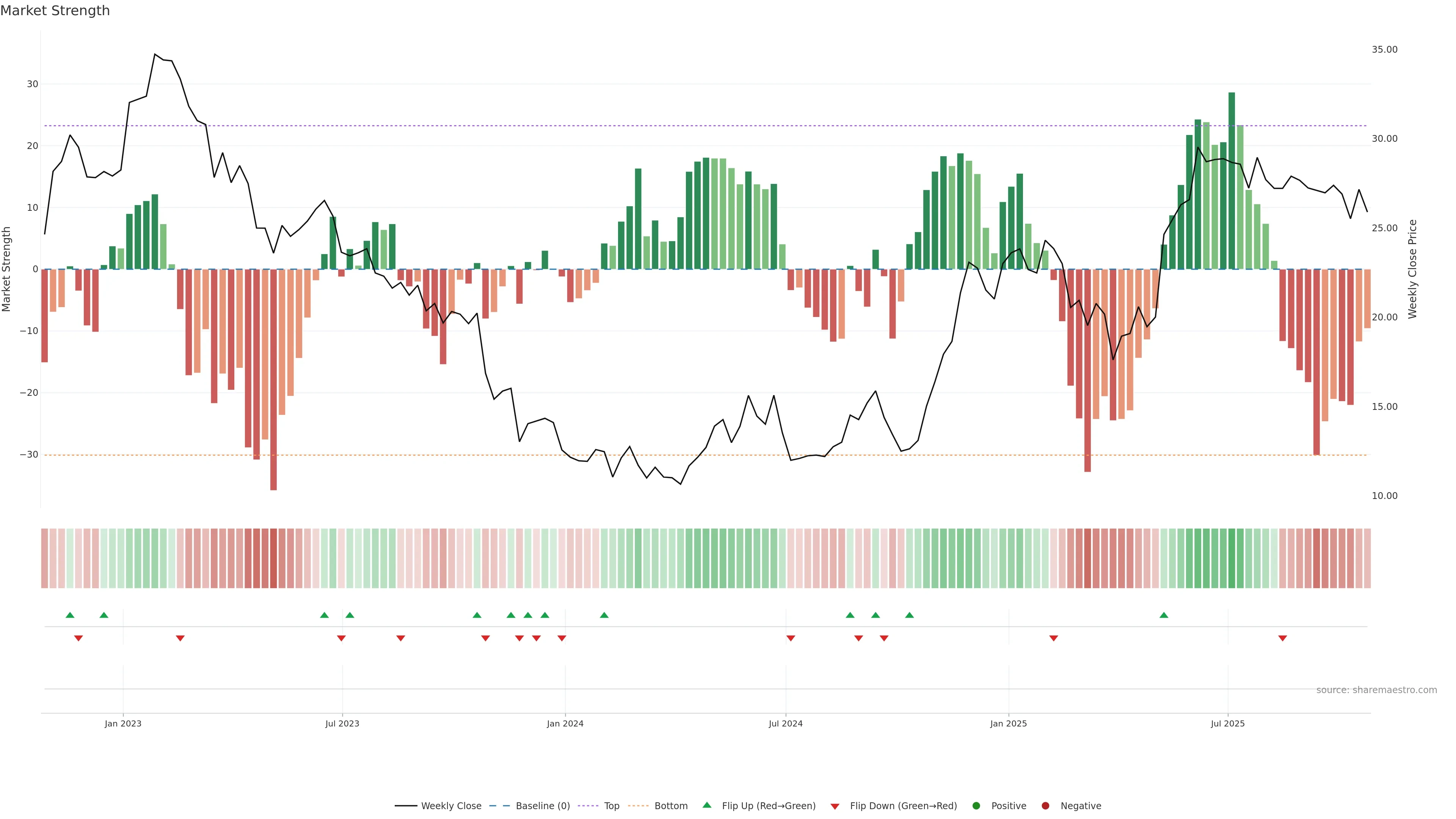Click the purple dotted Top legend sample
The image size is (1456, 819).
(x=588, y=806)
